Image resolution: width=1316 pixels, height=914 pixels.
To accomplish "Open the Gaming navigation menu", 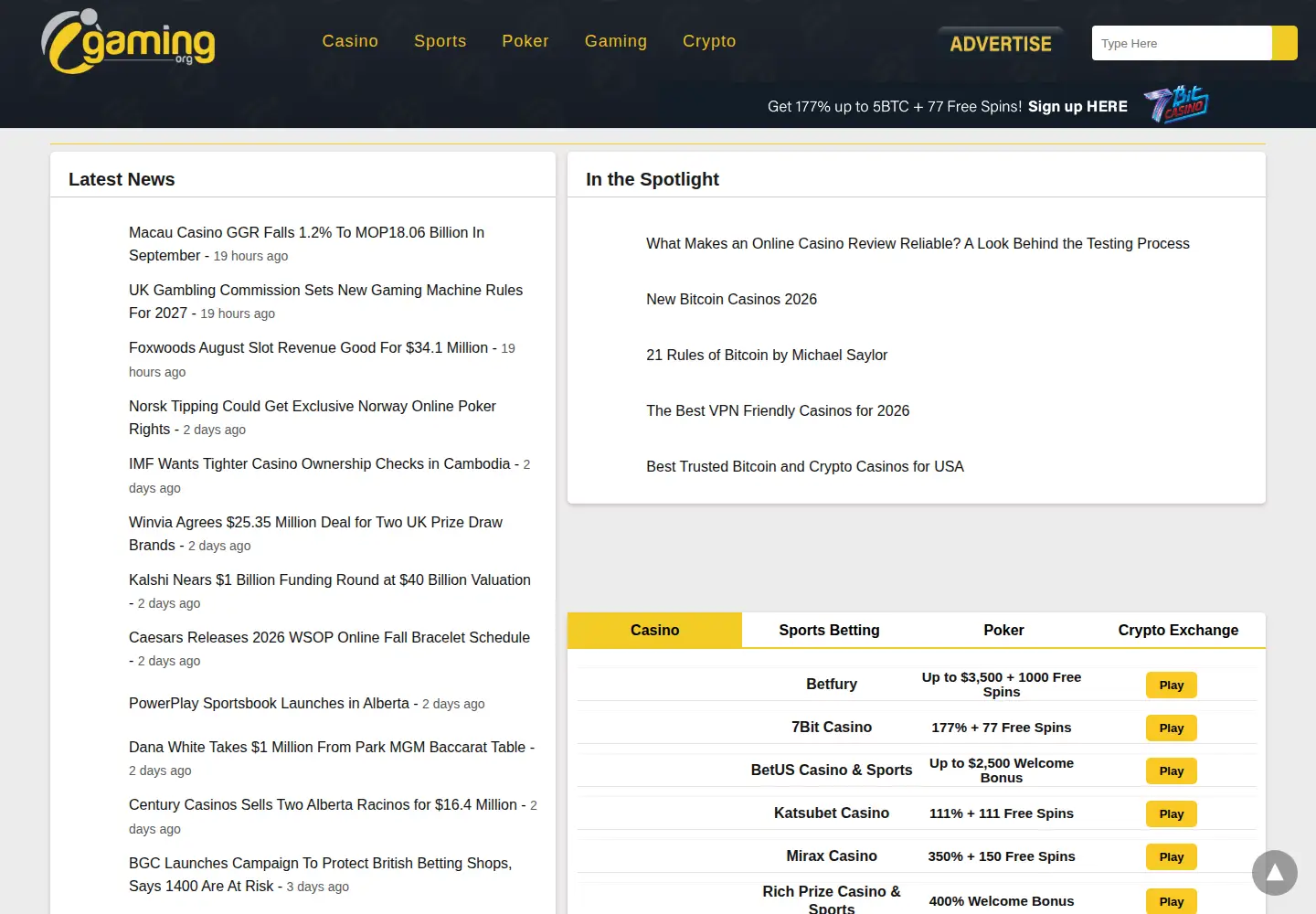I will point(616,41).
